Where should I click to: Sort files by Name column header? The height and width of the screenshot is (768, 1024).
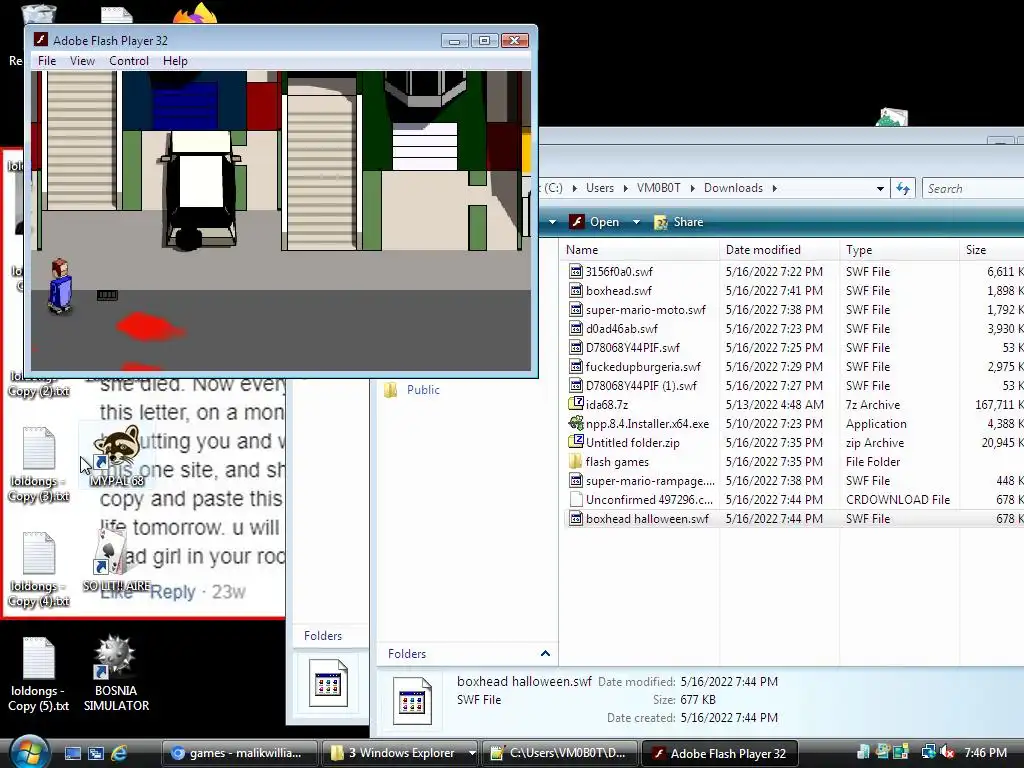point(640,249)
